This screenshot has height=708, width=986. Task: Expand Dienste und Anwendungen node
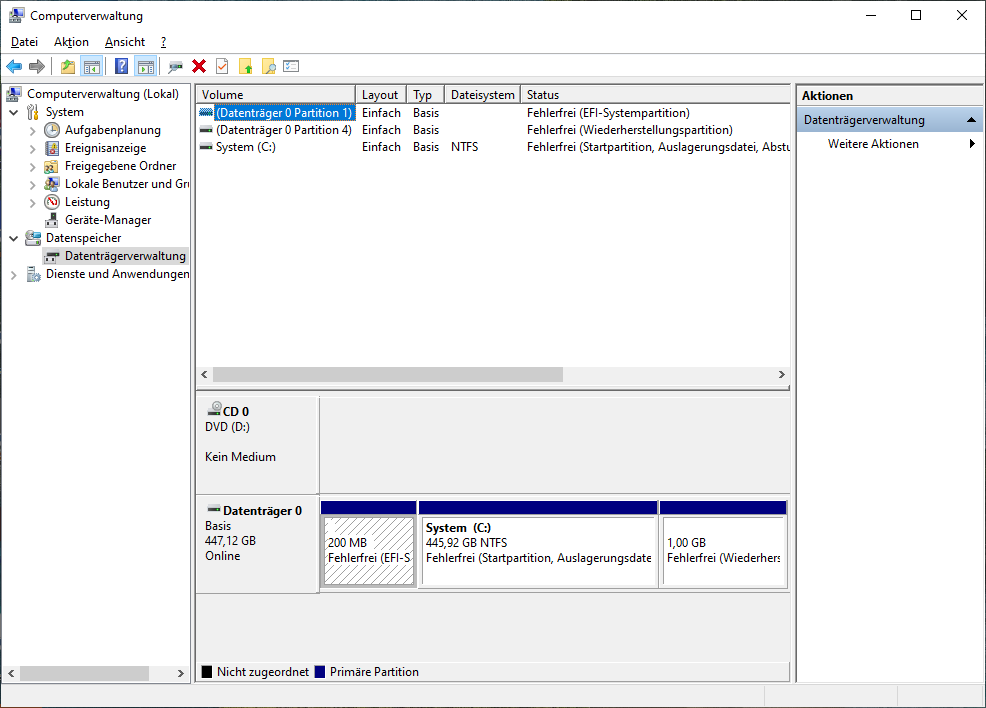point(14,275)
